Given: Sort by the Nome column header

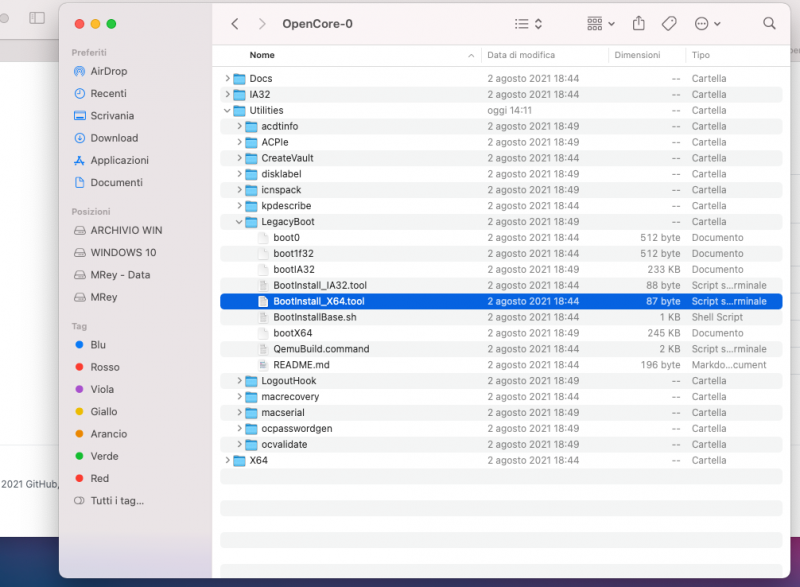Looking at the screenshot, I should point(262,55).
